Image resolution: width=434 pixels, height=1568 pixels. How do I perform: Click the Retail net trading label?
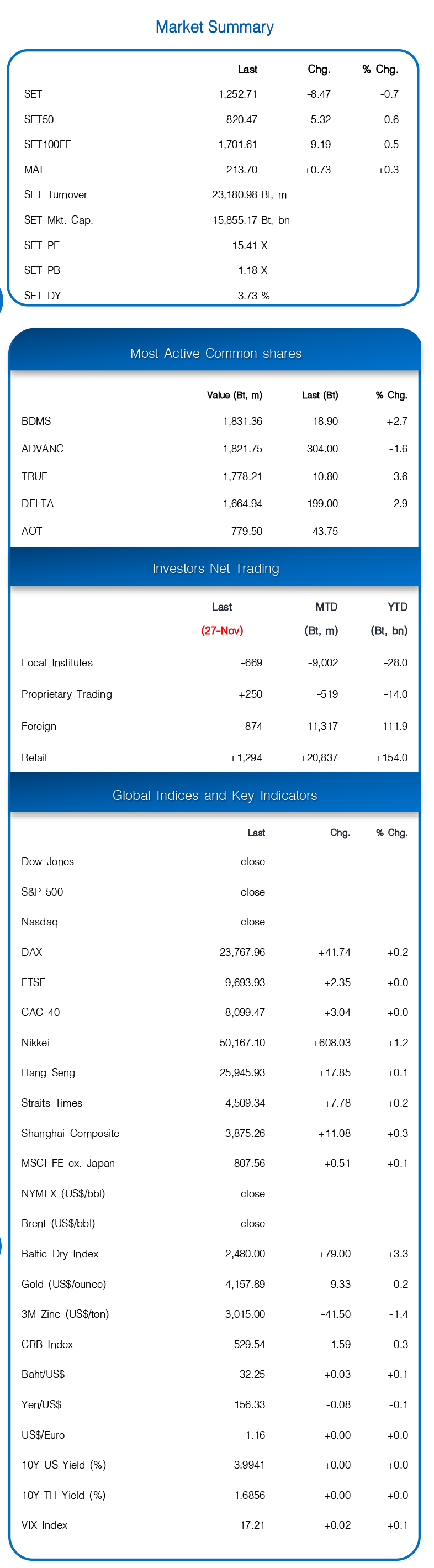pos(34,758)
